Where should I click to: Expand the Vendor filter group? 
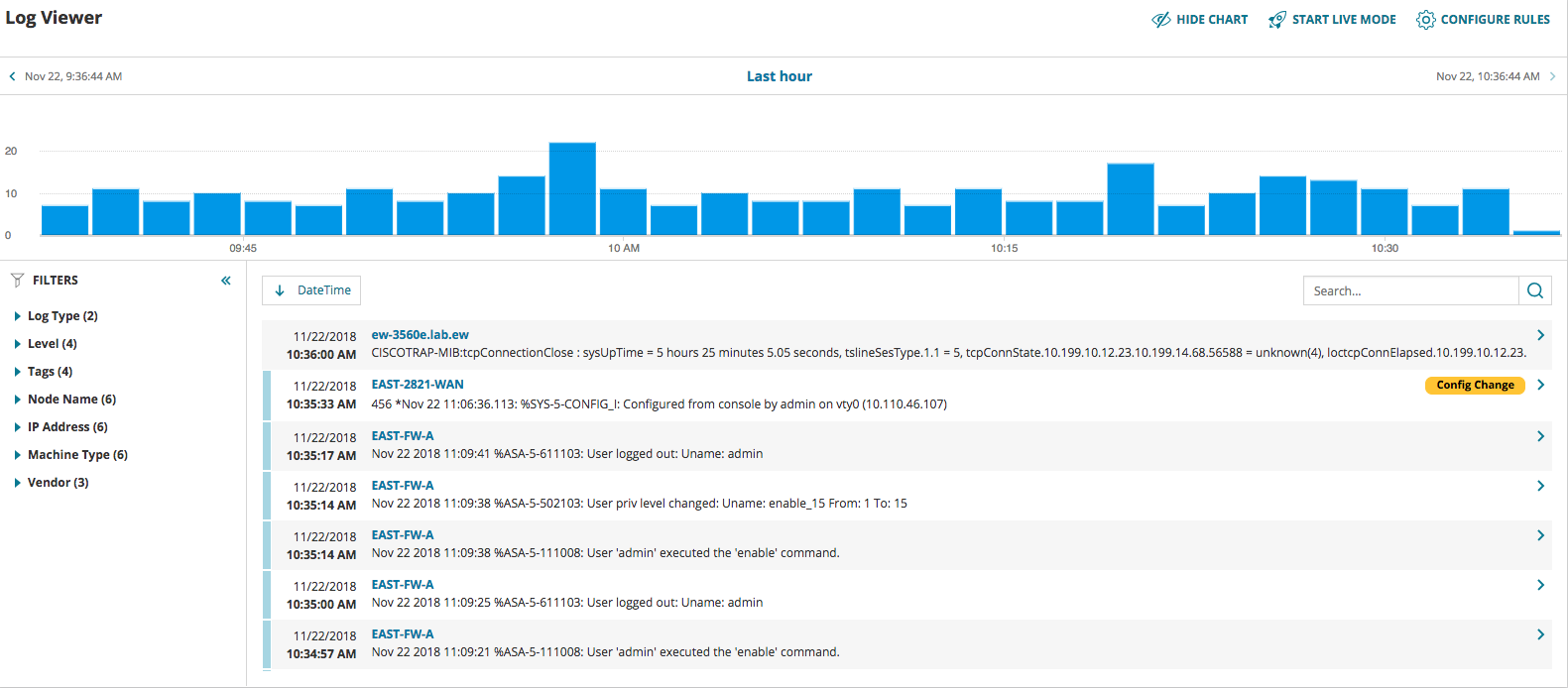click(x=52, y=483)
